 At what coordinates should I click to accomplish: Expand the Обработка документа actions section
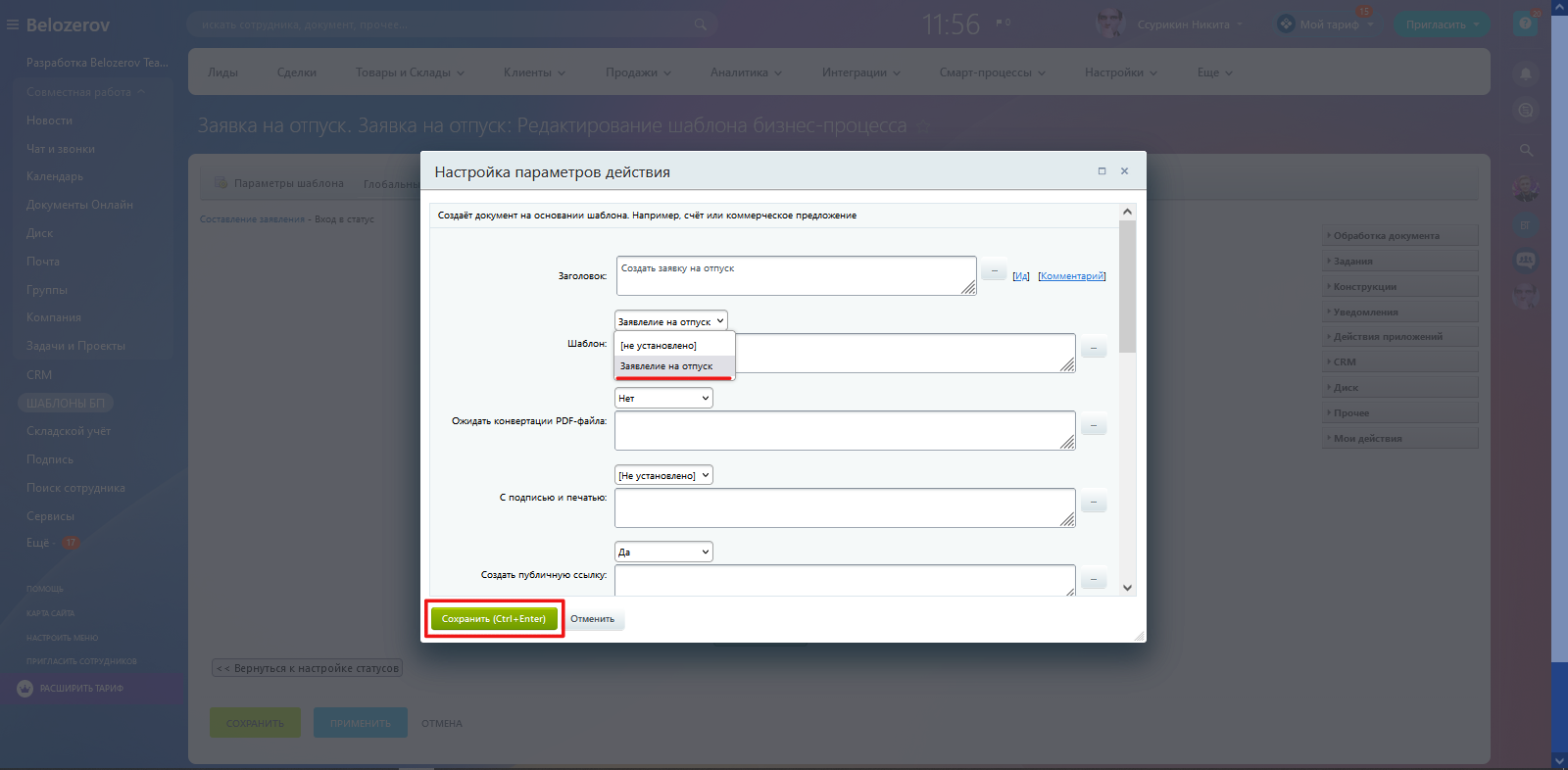coord(1400,235)
